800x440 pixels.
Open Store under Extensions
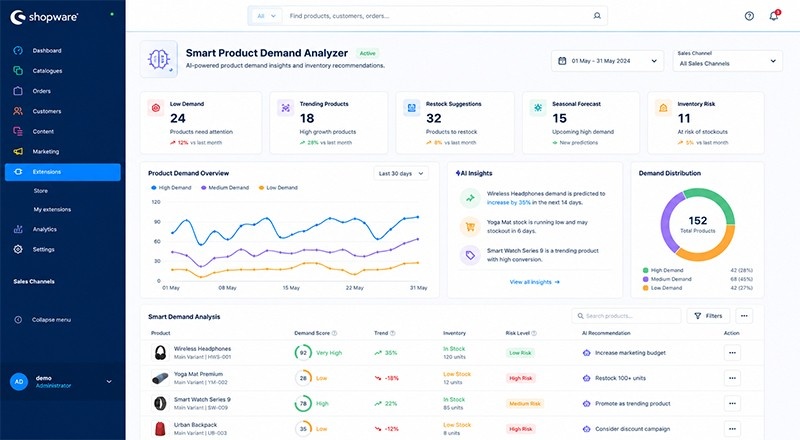(x=41, y=191)
